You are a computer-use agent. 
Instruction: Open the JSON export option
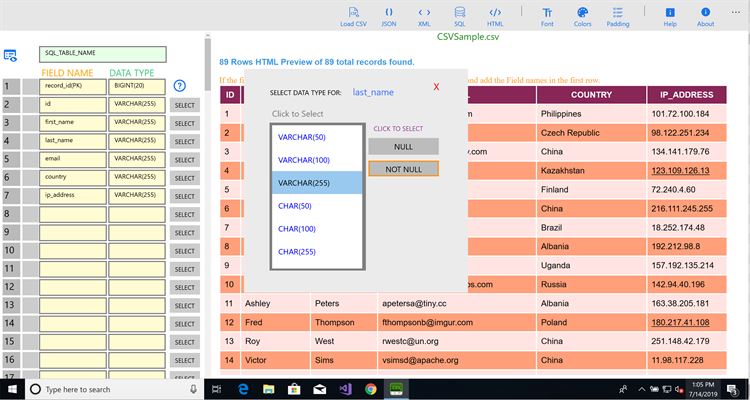[x=389, y=17]
